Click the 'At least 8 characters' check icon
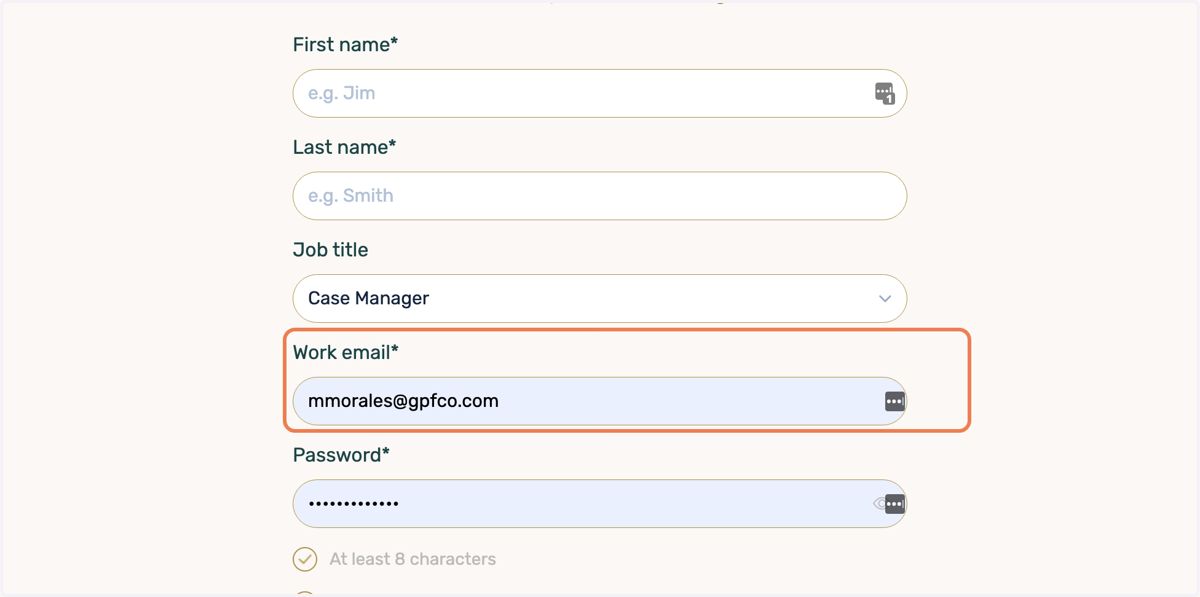The height and width of the screenshot is (597, 1200). (x=305, y=559)
